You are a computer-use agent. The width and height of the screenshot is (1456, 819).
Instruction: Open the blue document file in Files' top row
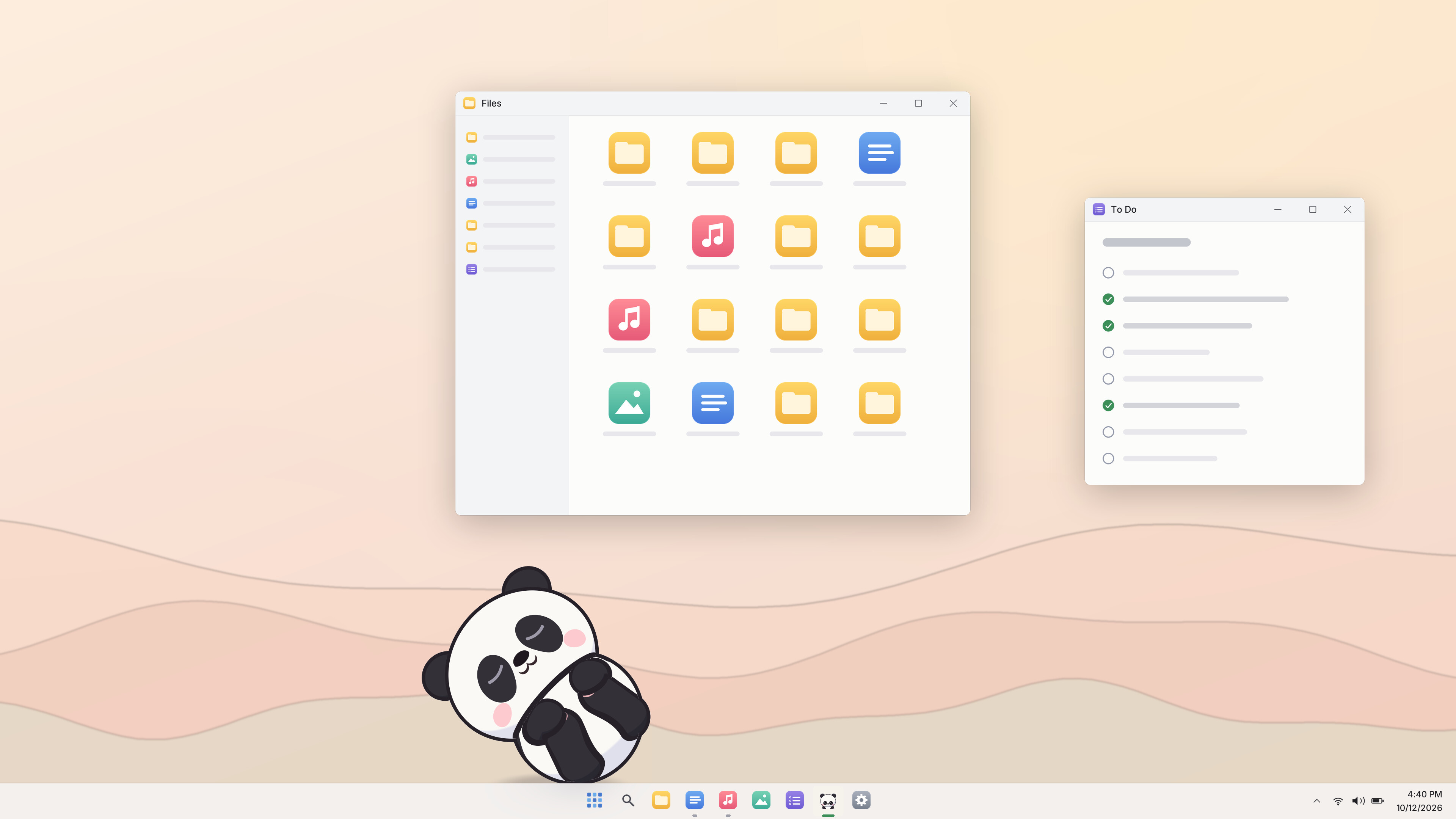point(880,152)
